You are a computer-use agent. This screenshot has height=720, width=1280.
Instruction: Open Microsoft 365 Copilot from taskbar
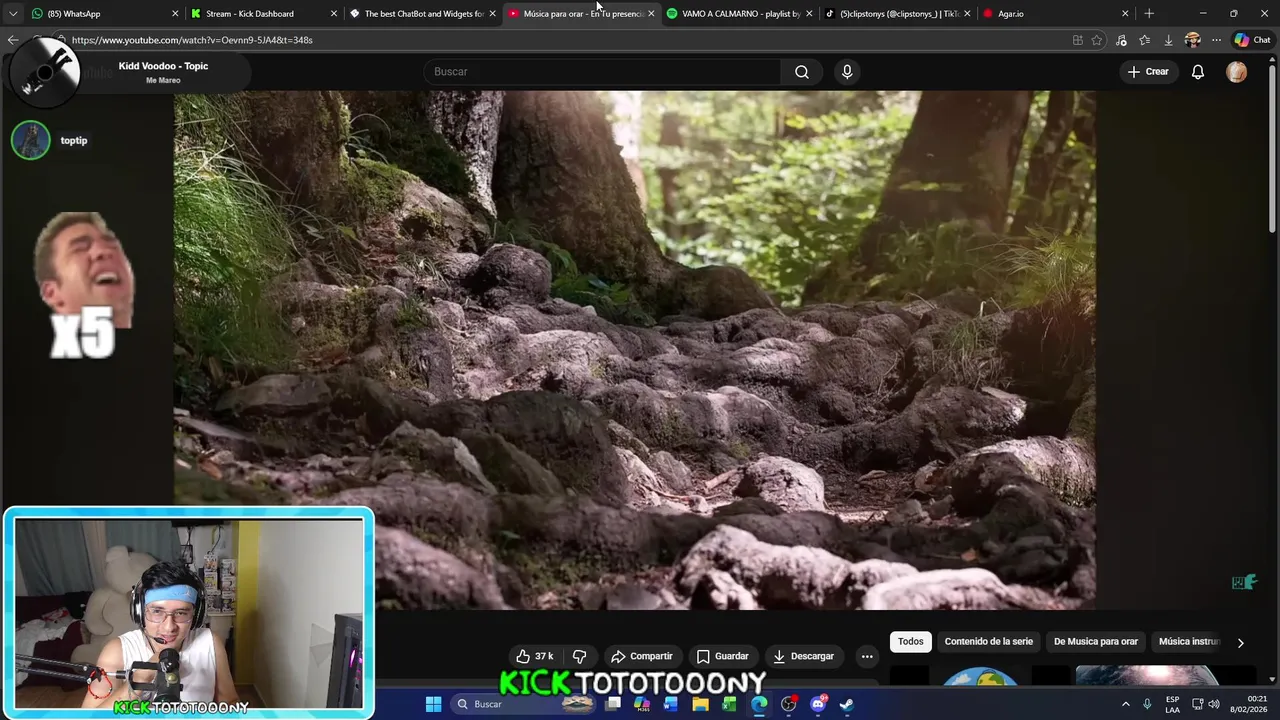642,704
